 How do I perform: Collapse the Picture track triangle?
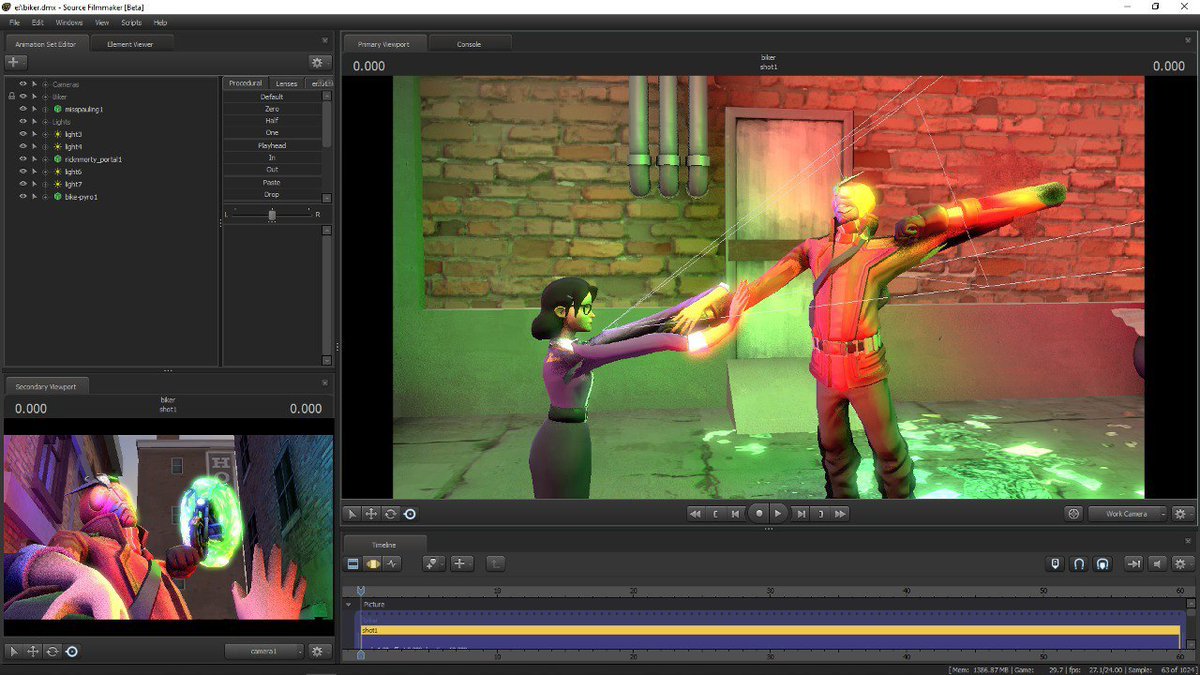click(349, 604)
